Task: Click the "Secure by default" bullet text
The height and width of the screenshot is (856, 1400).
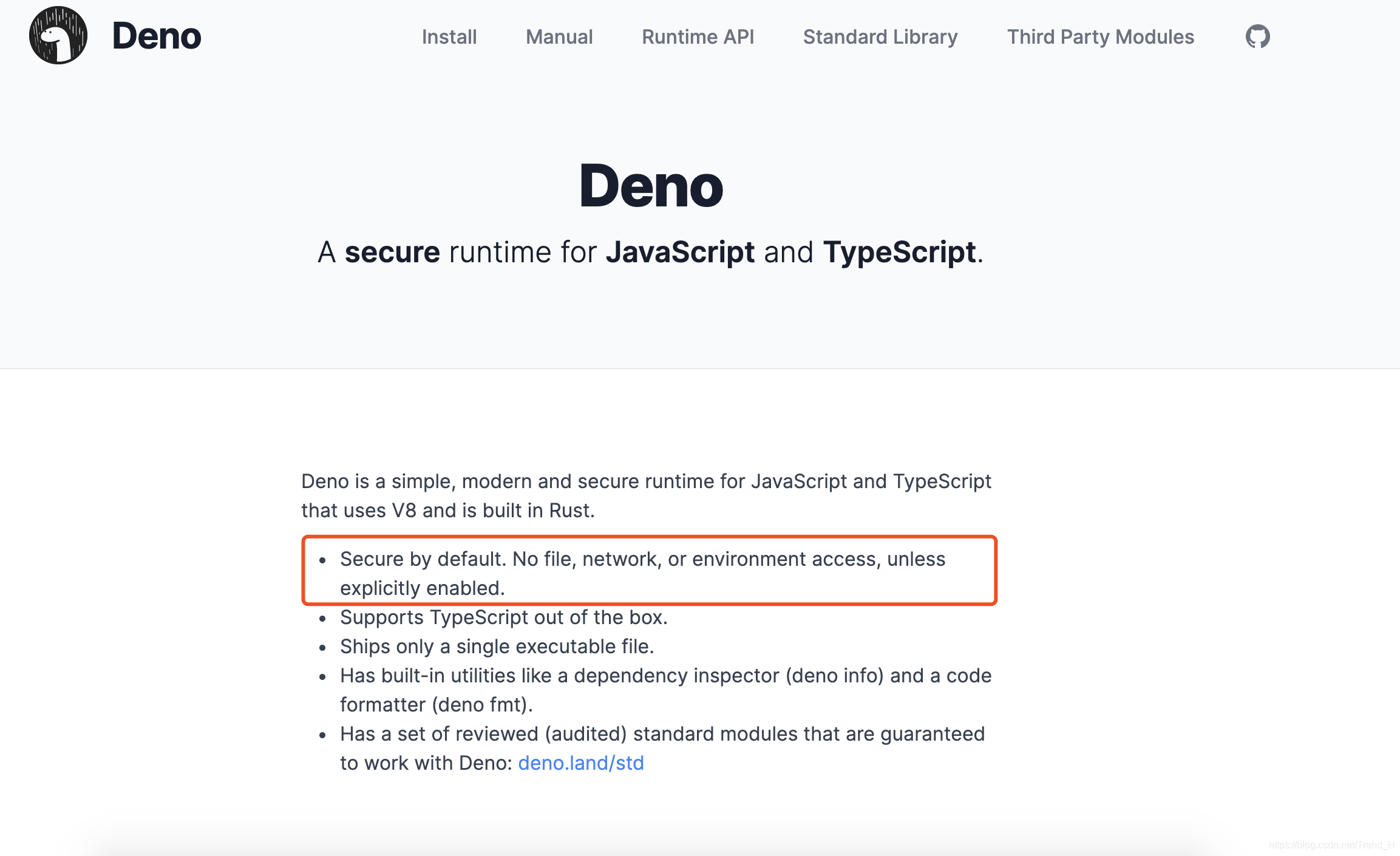Action: (x=642, y=573)
